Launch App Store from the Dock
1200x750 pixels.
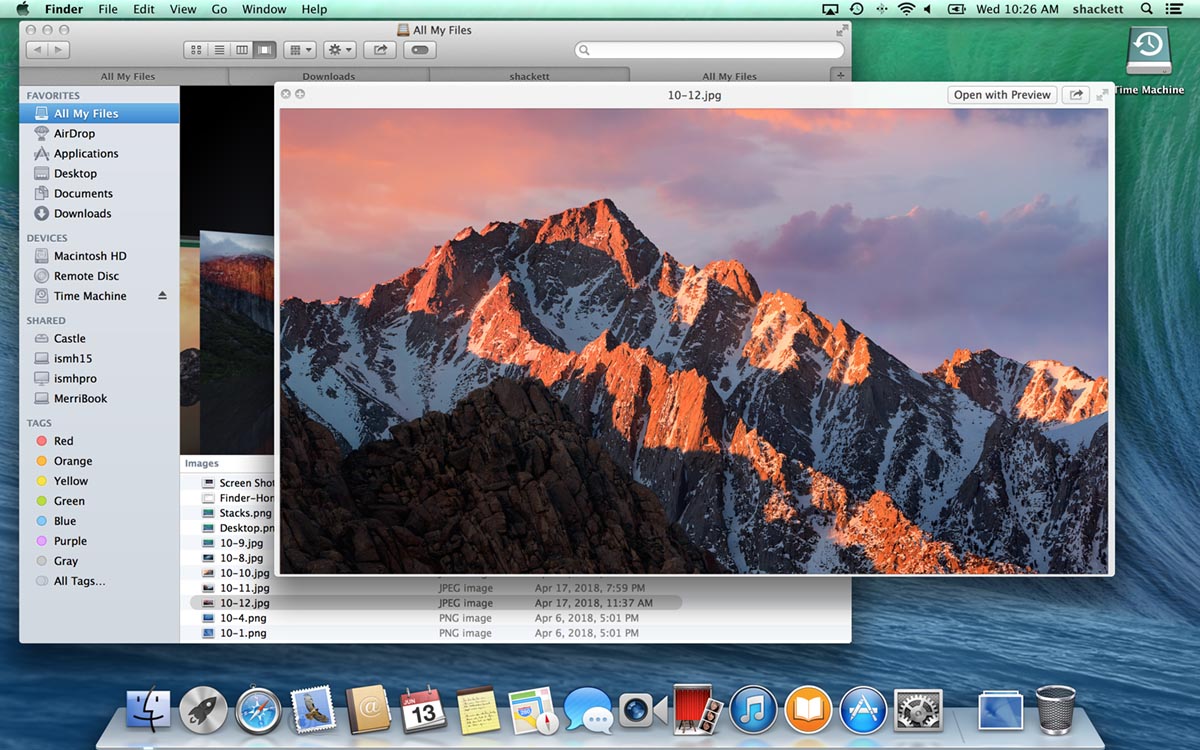click(x=861, y=708)
